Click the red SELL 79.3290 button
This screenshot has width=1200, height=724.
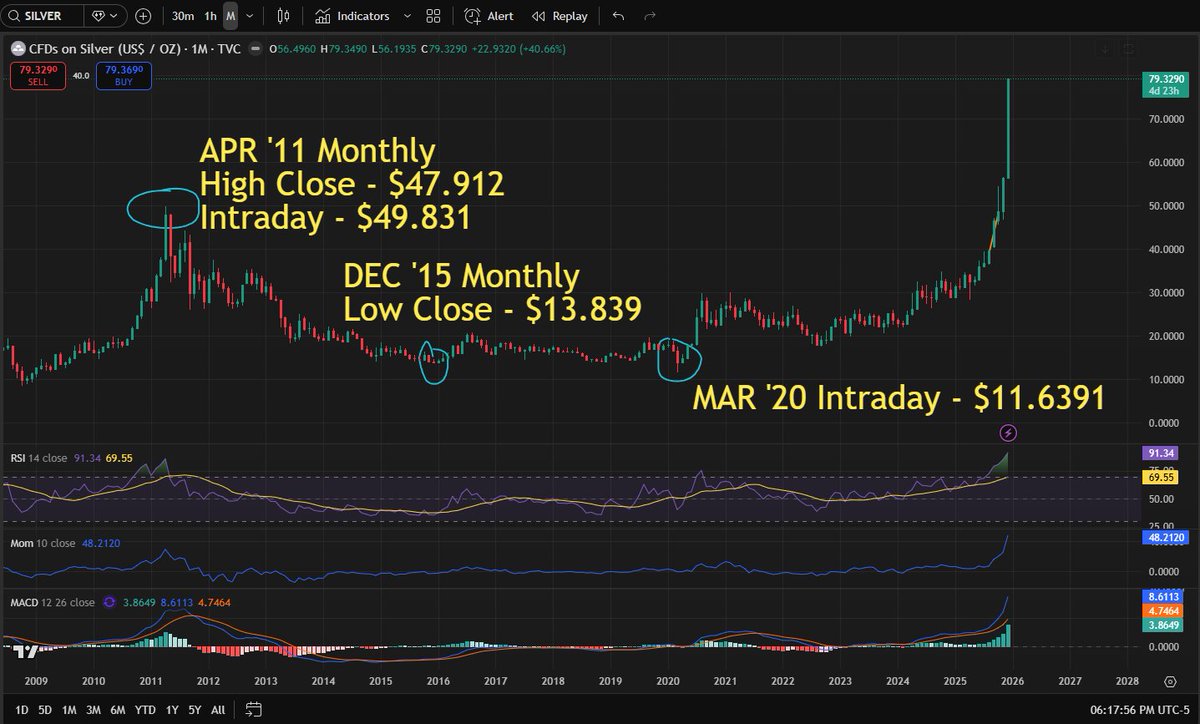[x=37, y=75]
